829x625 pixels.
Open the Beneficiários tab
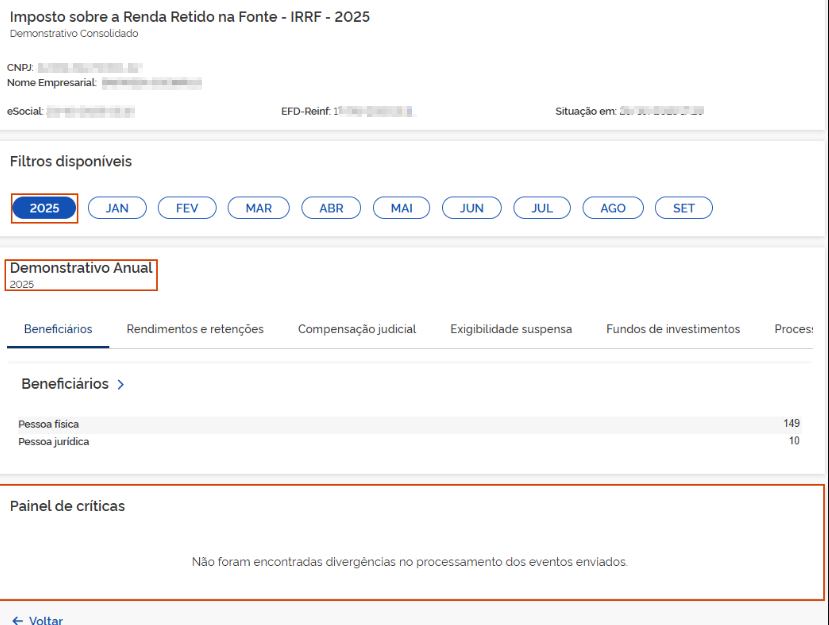[x=58, y=329]
